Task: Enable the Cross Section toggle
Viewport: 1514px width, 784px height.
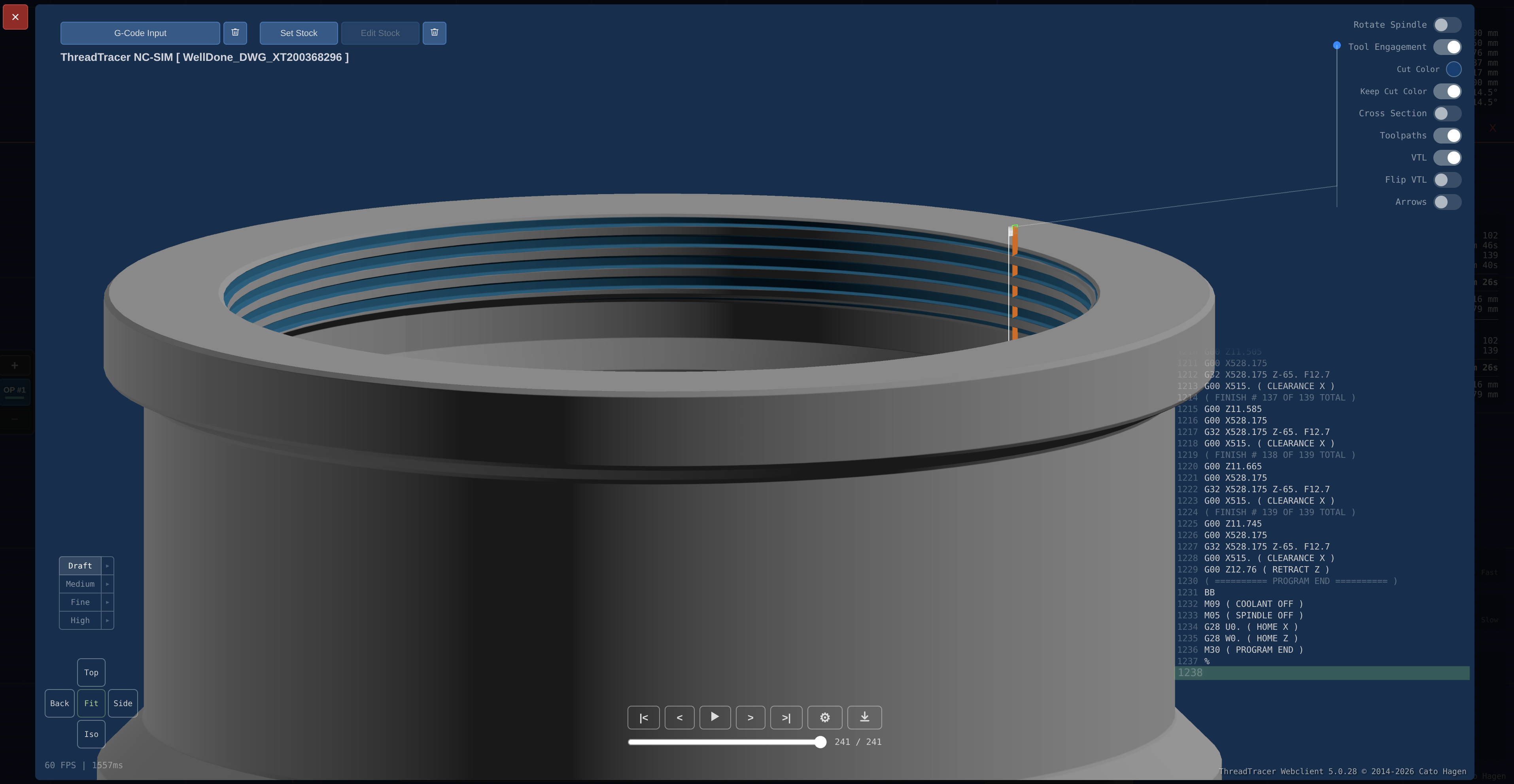Action: (1448, 113)
